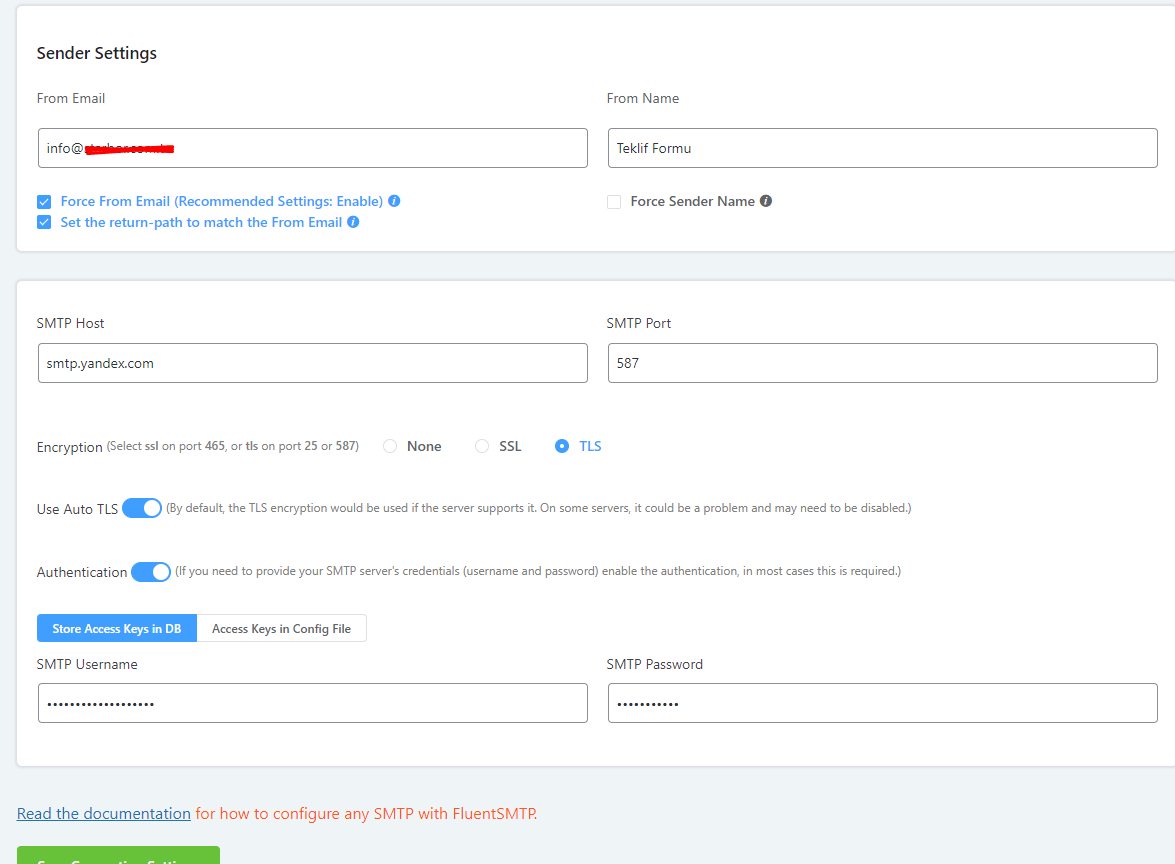Click the Sender Settings heading
This screenshot has height=864, width=1175.
click(97, 53)
